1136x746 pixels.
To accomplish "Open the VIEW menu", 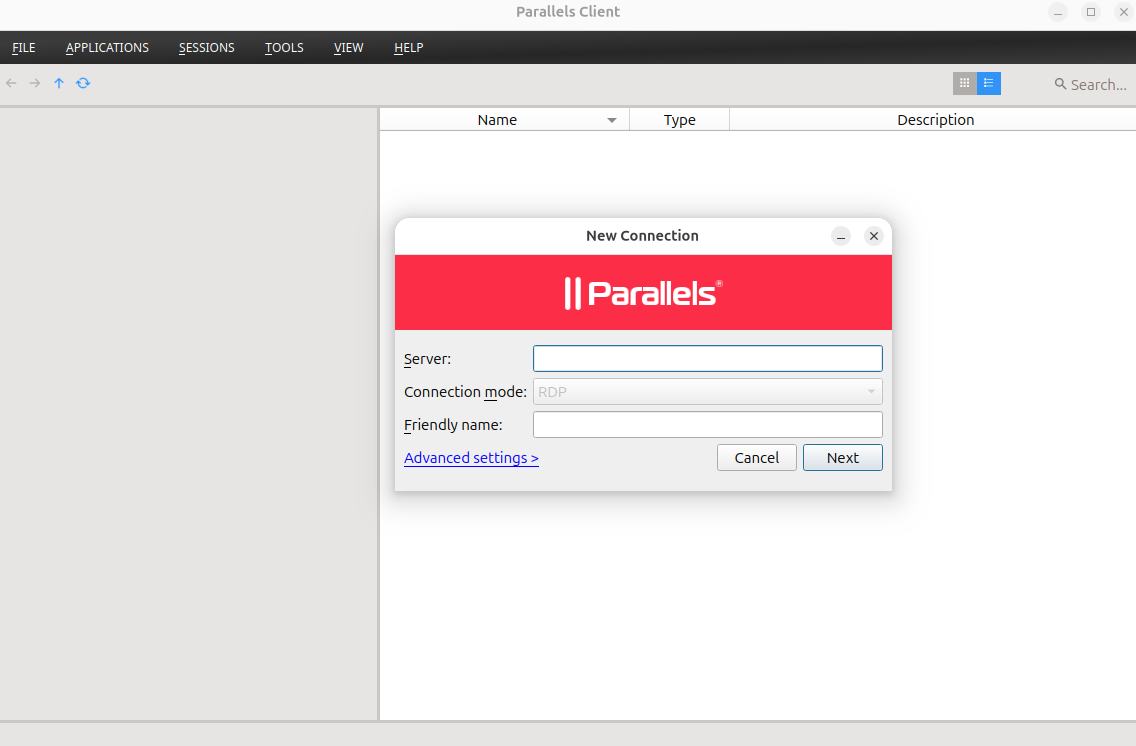I will tap(348, 48).
